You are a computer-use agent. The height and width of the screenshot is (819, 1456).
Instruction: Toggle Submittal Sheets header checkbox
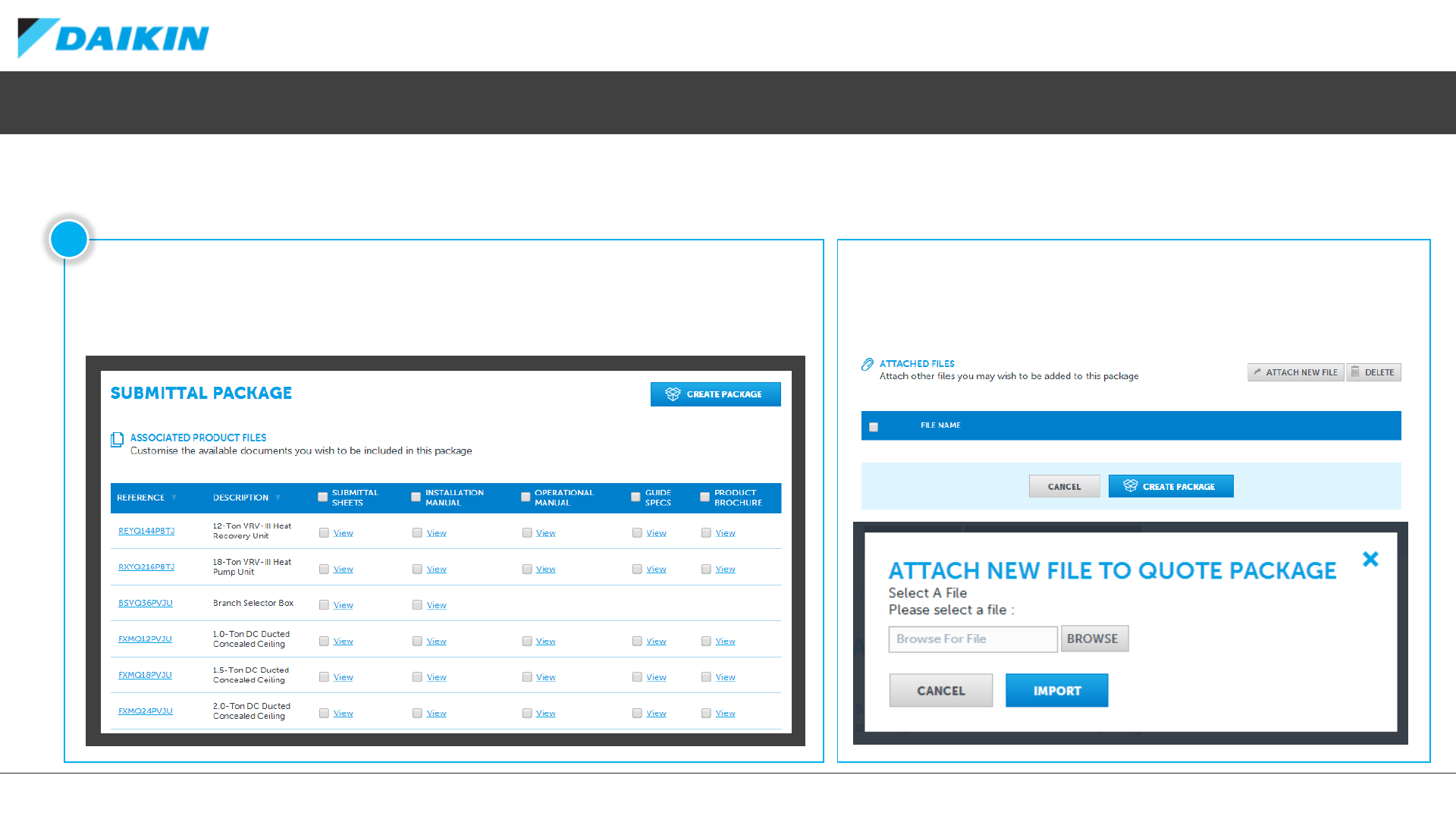pos(323,497)
